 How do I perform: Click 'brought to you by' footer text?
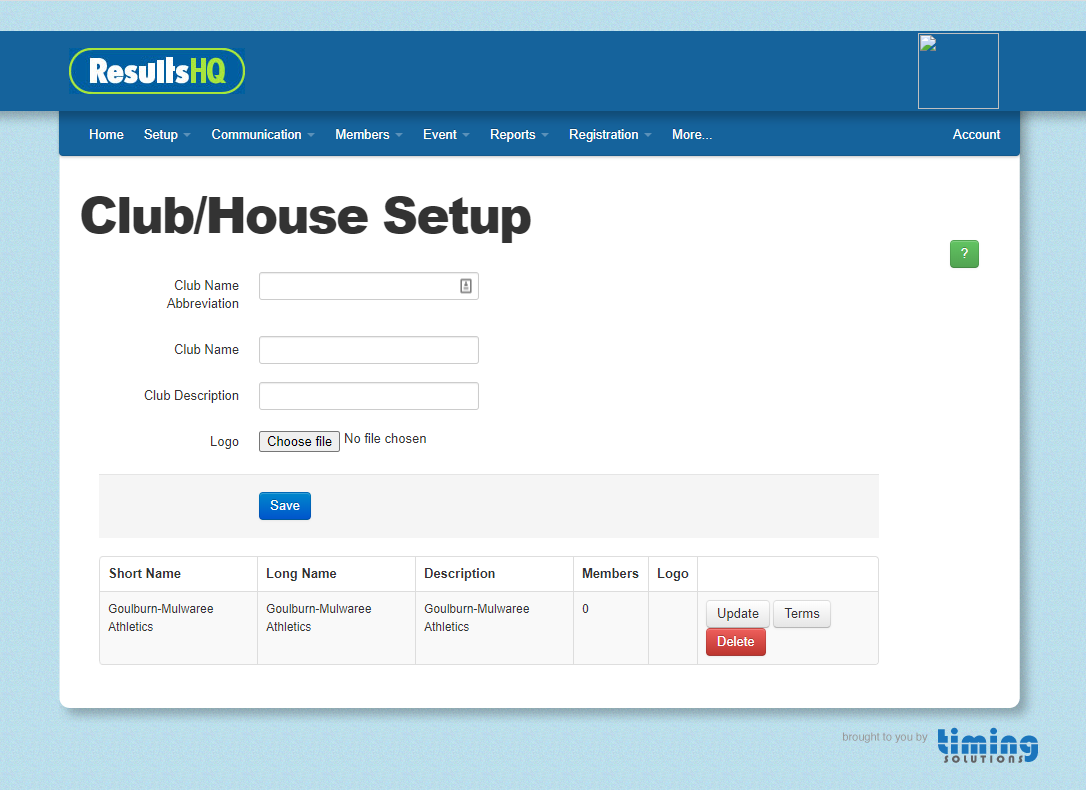pyautogui.click(x=884, y=737)
